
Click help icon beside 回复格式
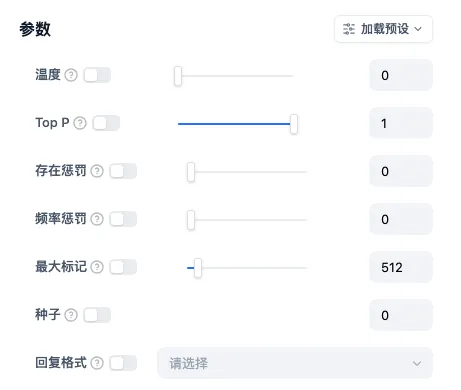tap(97, 363)
